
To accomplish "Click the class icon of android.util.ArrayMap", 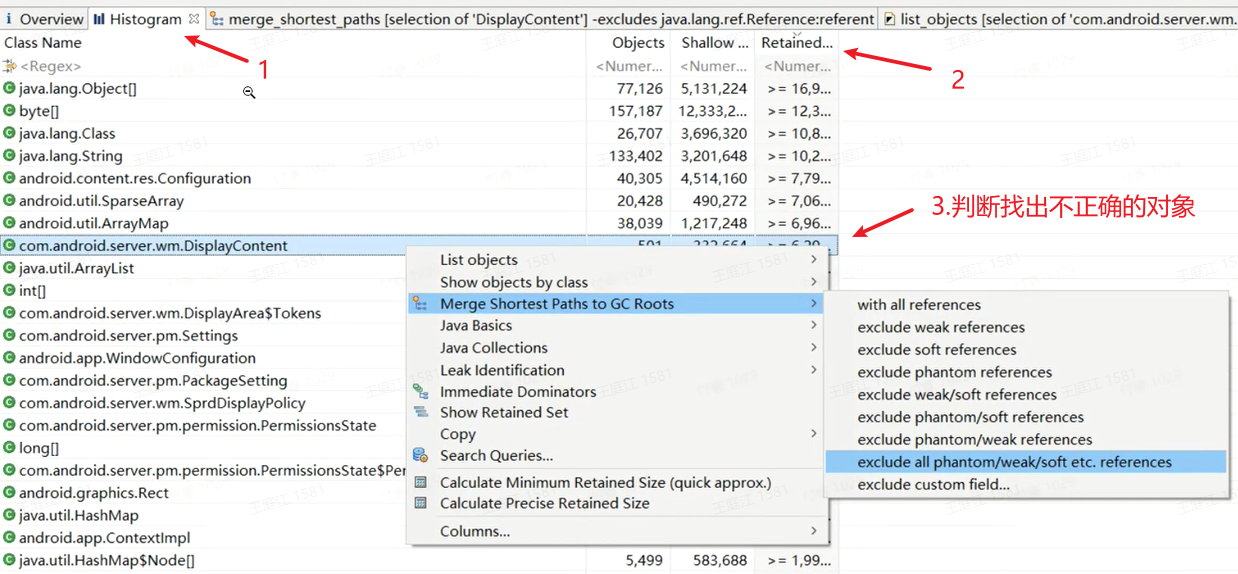I will point(9,223).
